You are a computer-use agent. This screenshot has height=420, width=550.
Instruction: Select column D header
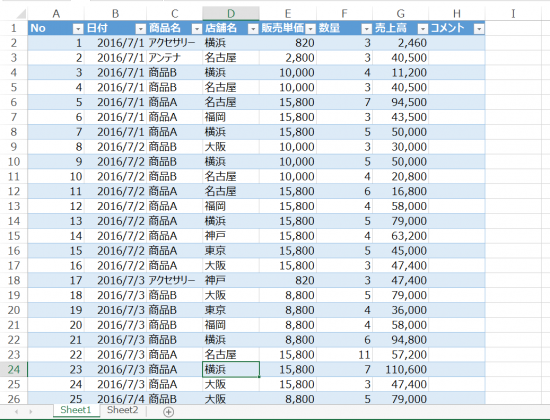231,13
